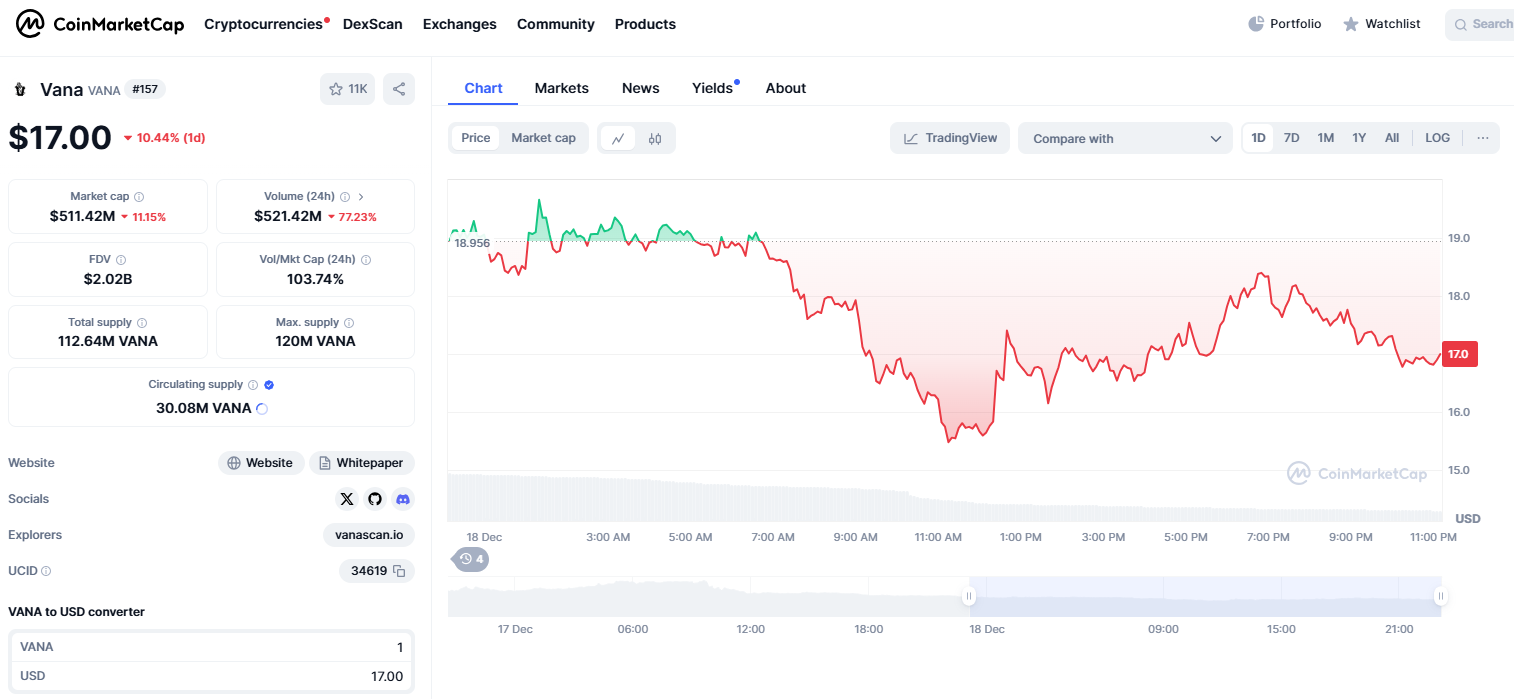This screenshot has height=699, width=1514.
Task: Click the share icon beside Vana
Action: [399, 89]
